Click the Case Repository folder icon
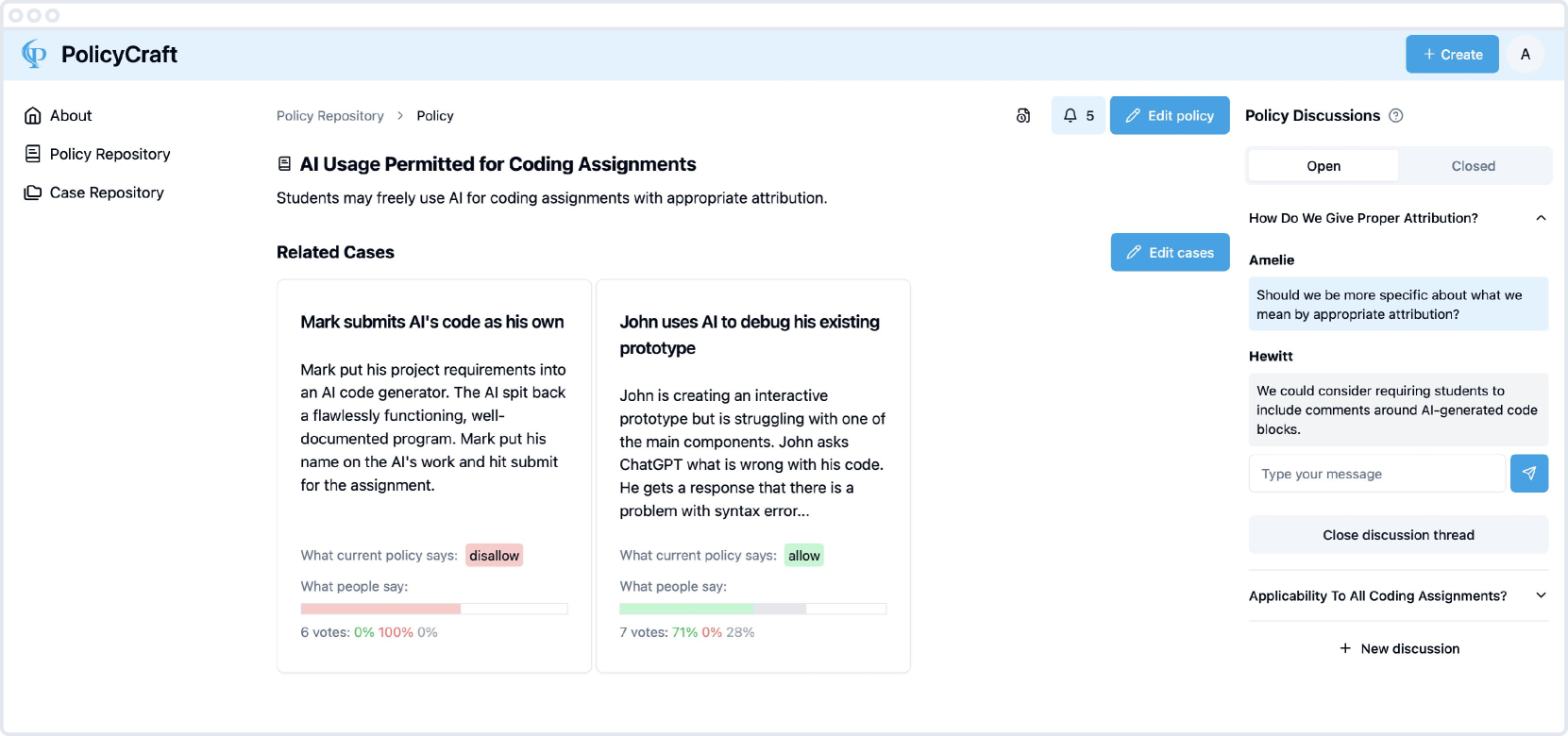Screen dimensions: 1568x736 [33, 192]
